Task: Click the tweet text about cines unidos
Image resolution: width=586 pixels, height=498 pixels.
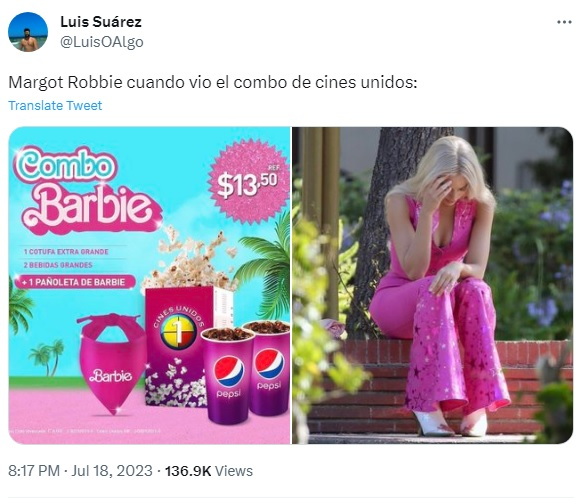Action: click(212, 82)
